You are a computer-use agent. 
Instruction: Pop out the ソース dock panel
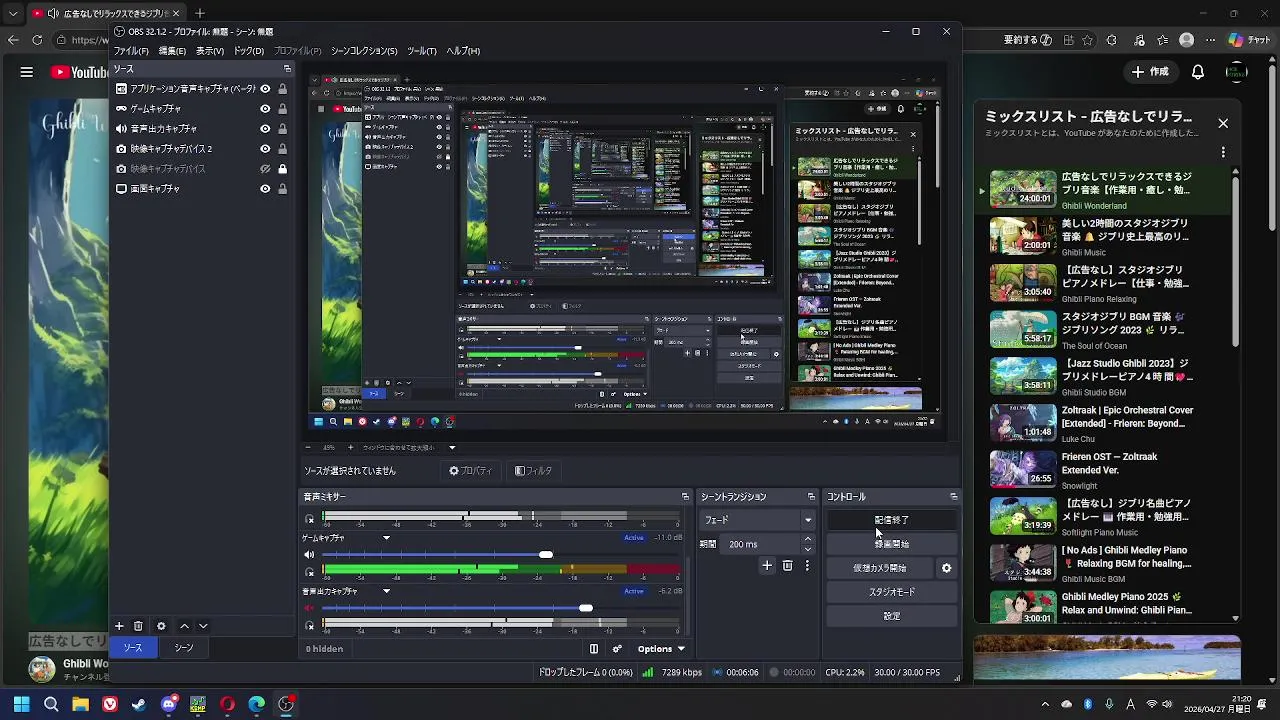click(287, 69)
